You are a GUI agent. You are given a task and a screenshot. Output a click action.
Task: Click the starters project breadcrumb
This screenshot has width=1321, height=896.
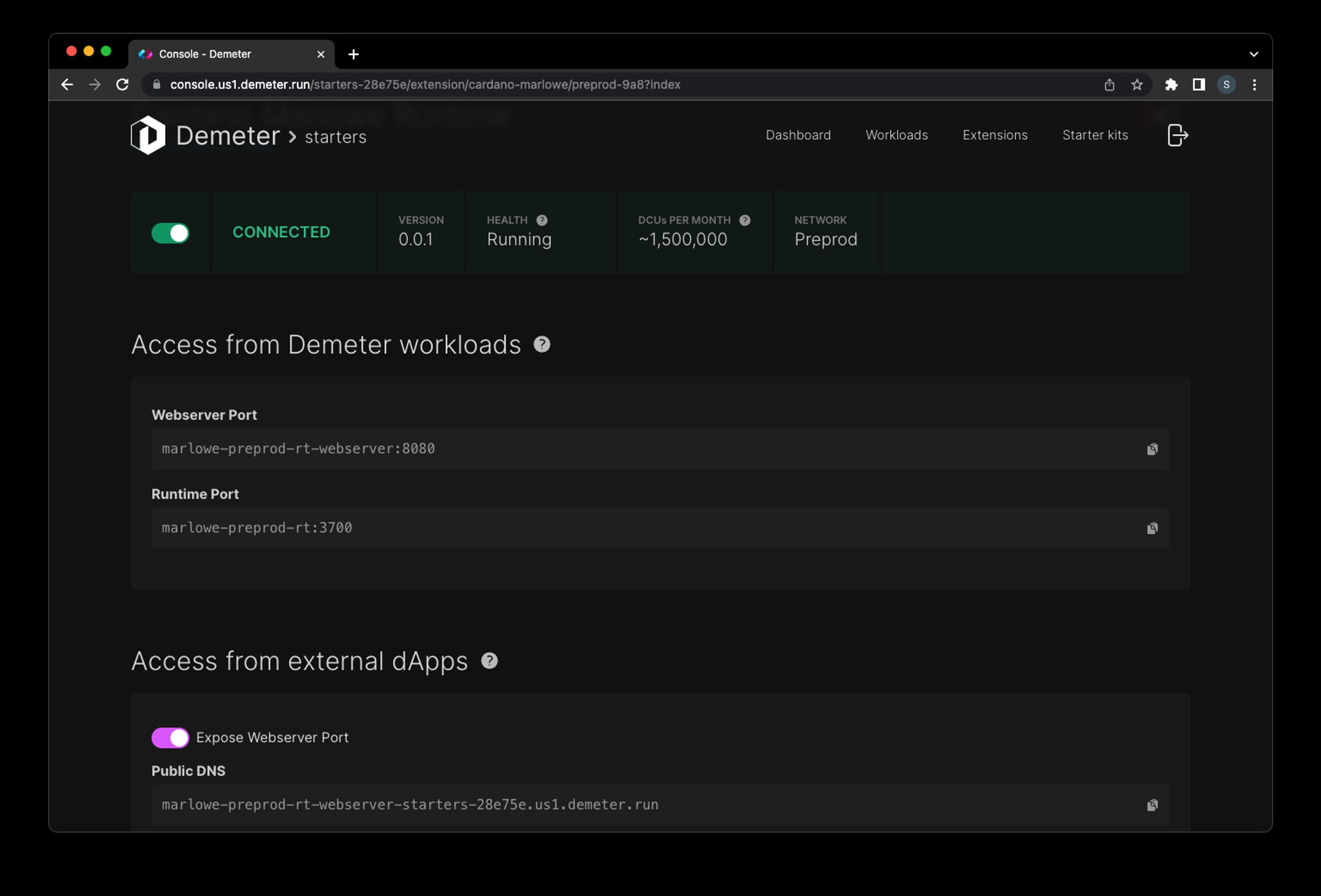(335, 137)
